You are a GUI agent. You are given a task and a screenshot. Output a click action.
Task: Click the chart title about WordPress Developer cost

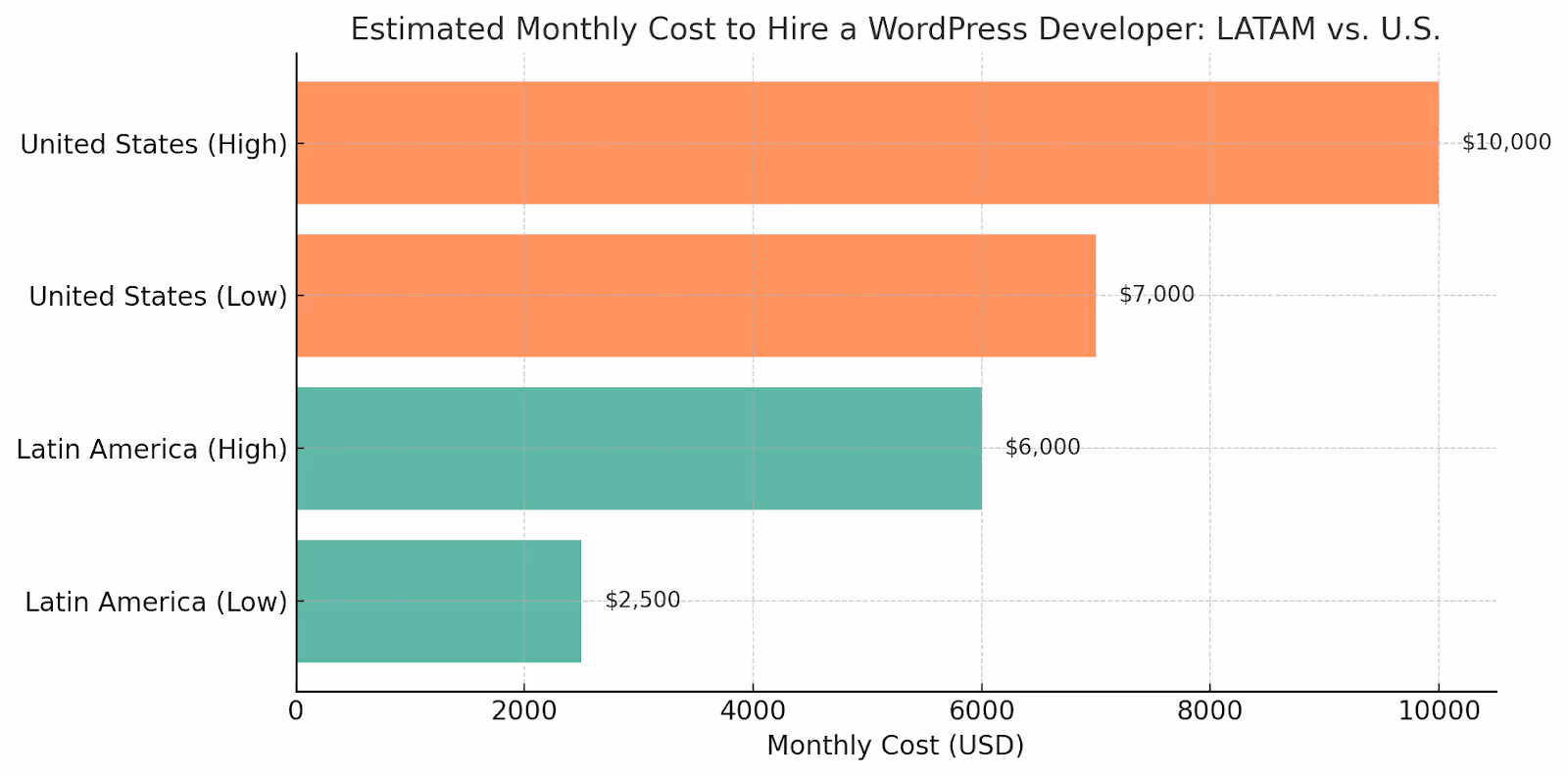point(896,29)
